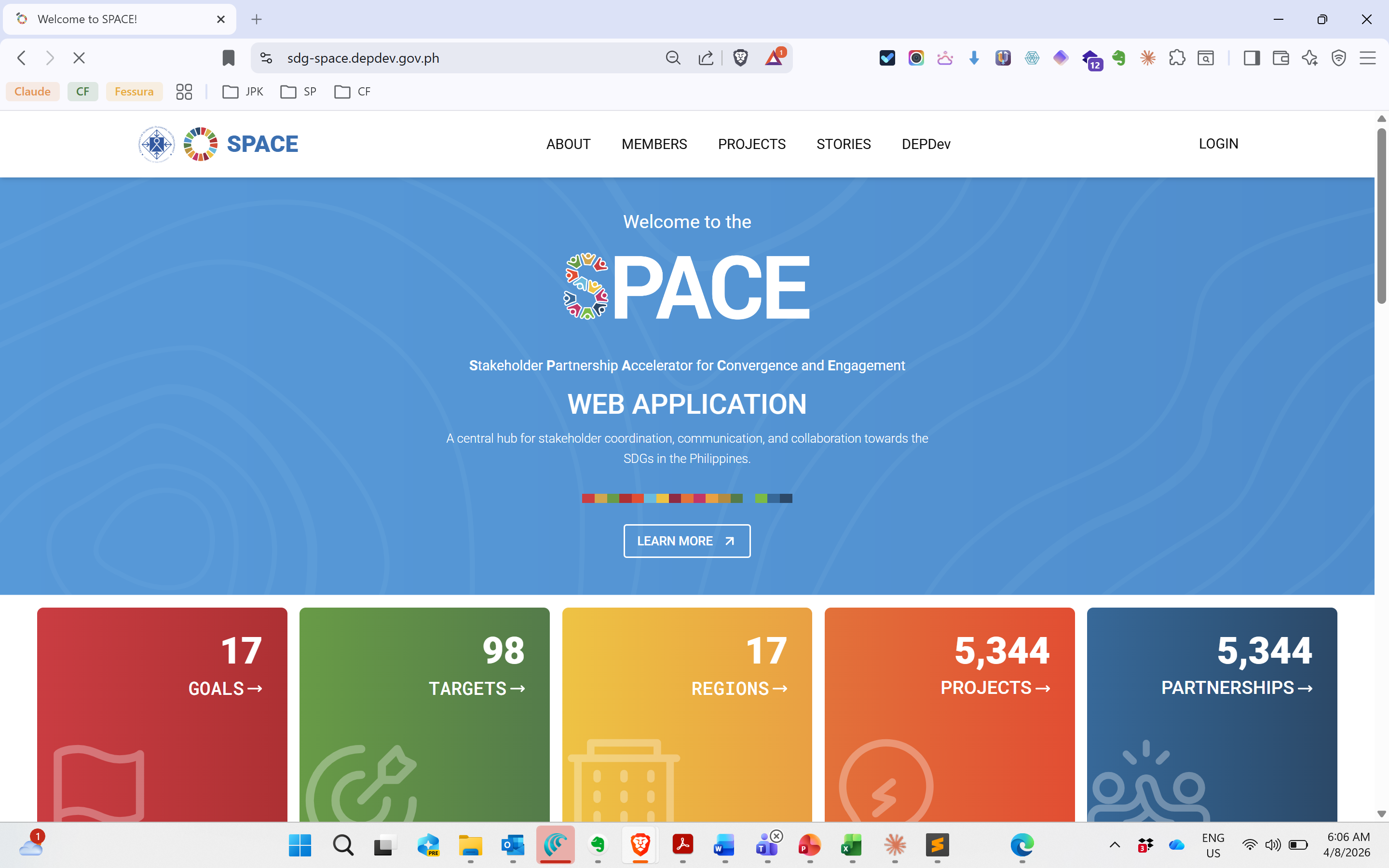Close the Welcome to SPACE! tab

click(220, 19)
